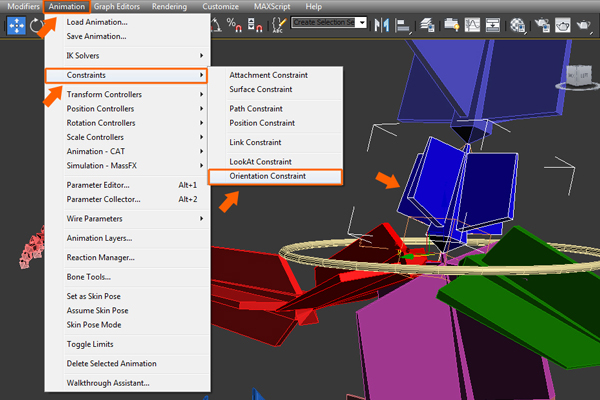Open the Animation menu
This screenshot has width=600, height=400.
tap(67, 7)
